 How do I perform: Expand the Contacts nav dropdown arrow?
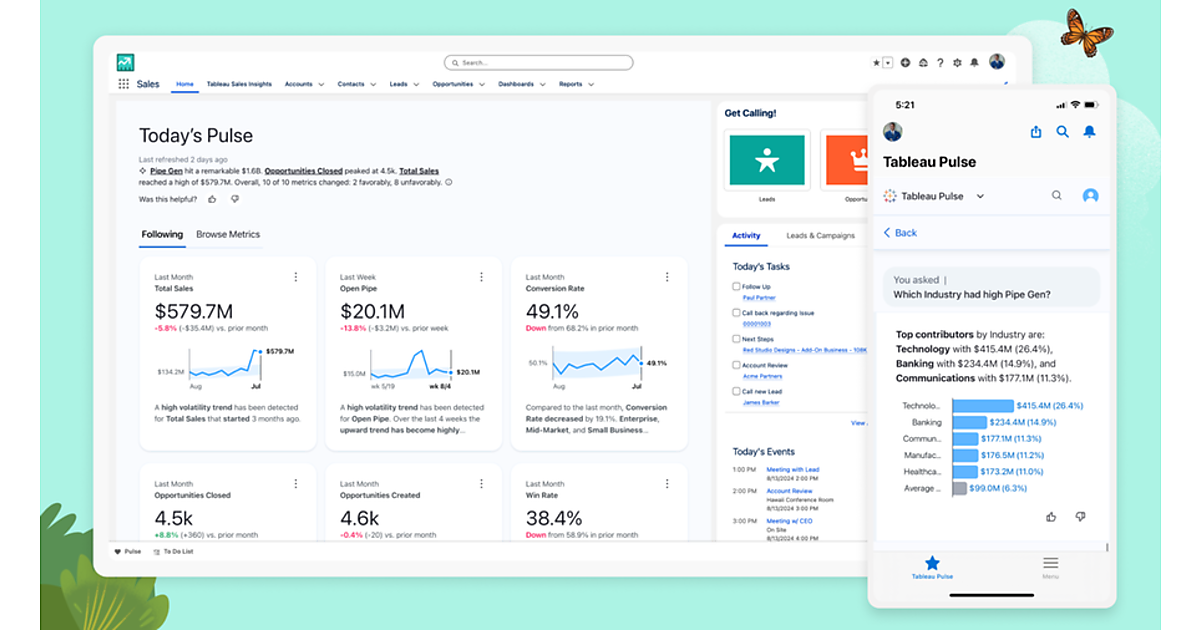point(373,85)
